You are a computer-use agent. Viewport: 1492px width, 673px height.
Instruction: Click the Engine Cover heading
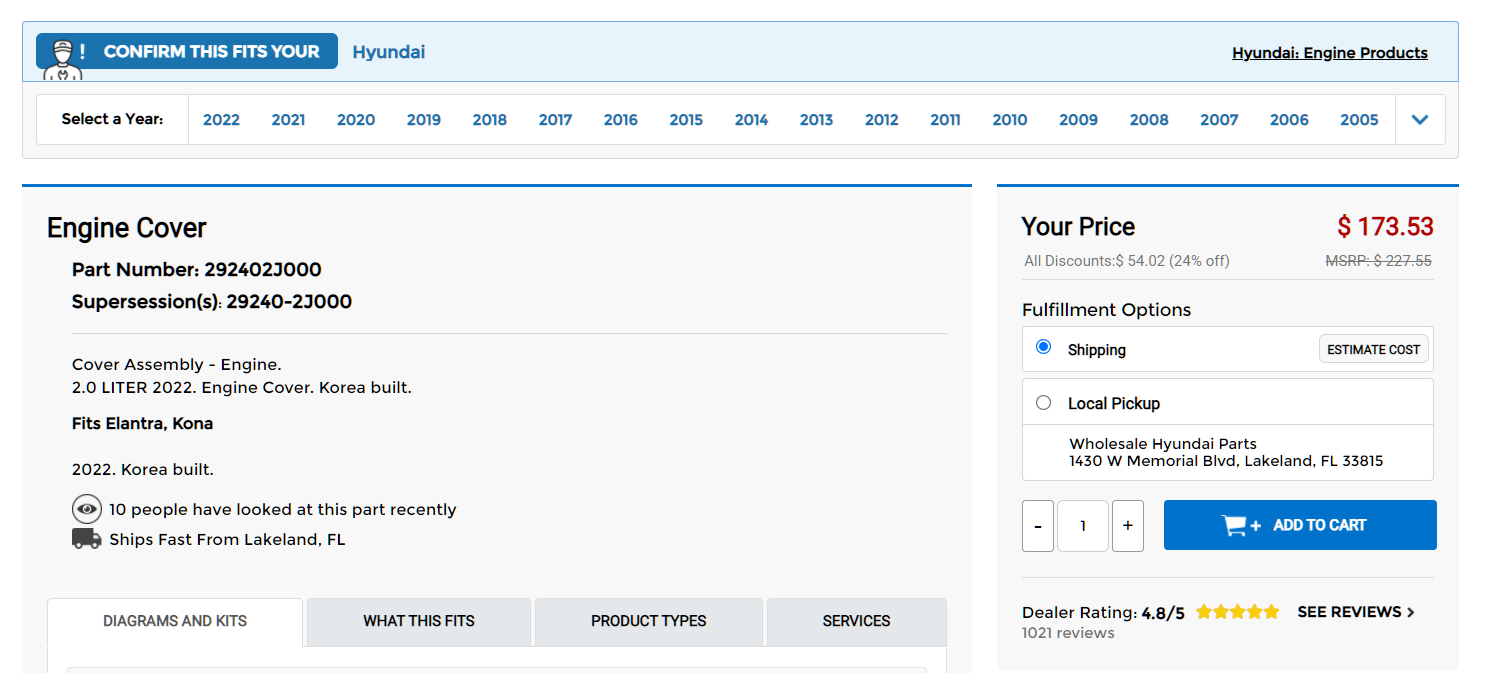tap(127, 228)
